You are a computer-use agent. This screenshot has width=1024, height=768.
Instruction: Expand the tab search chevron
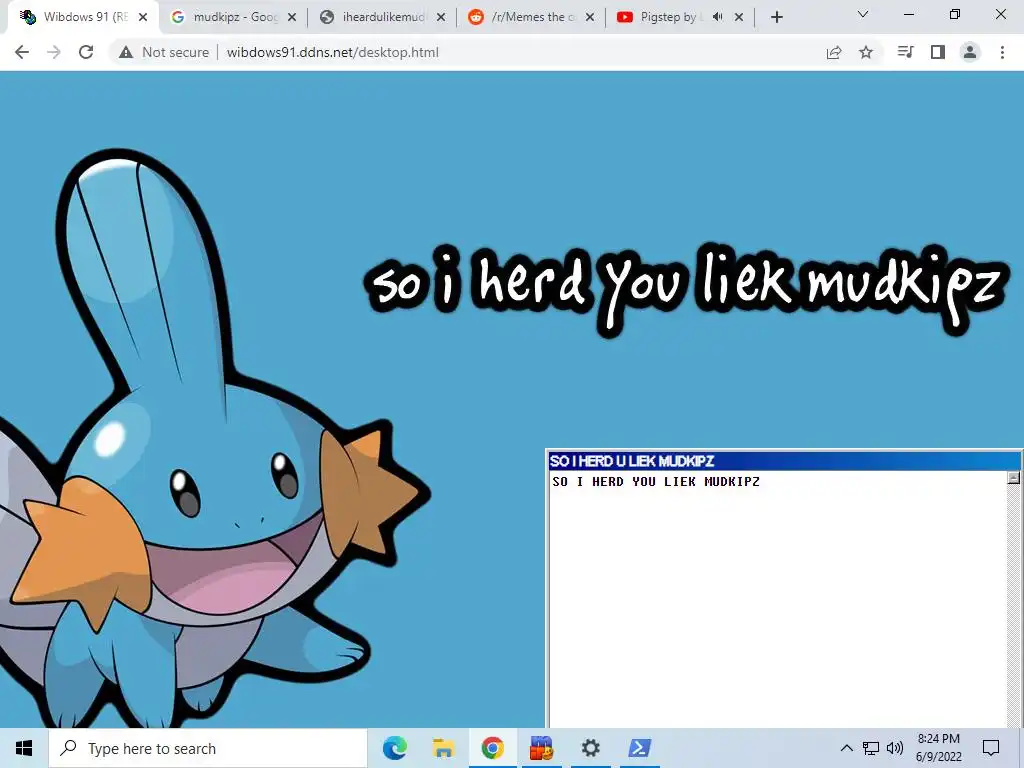point(863,14)
